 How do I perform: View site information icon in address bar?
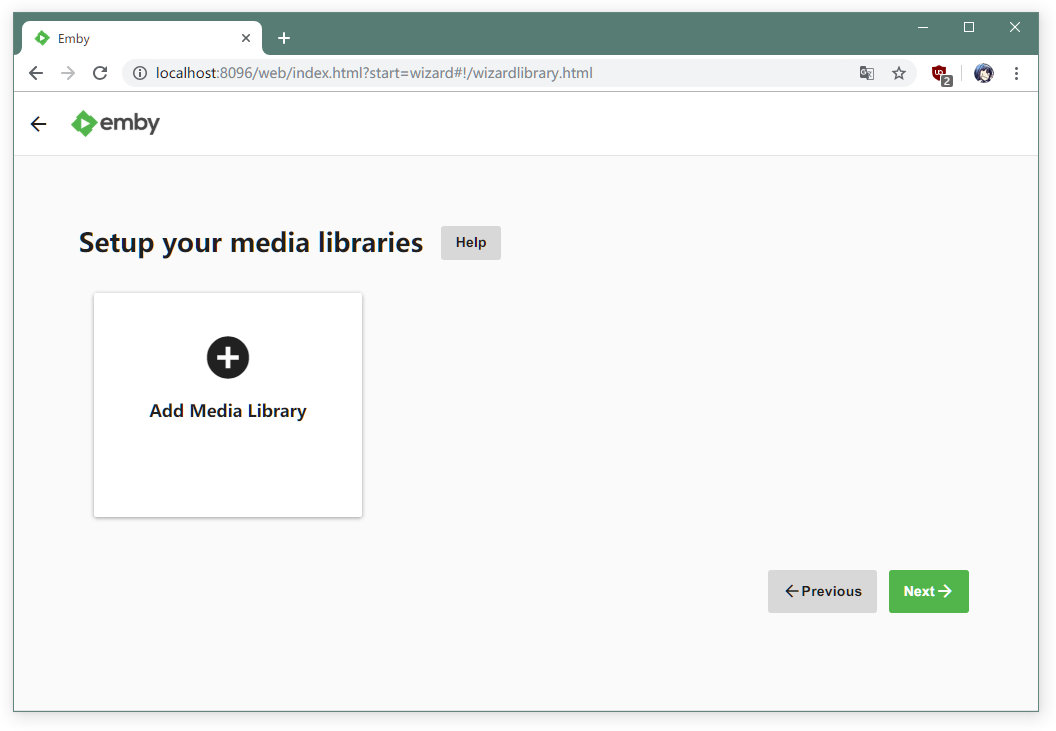(x=139, y=73)
